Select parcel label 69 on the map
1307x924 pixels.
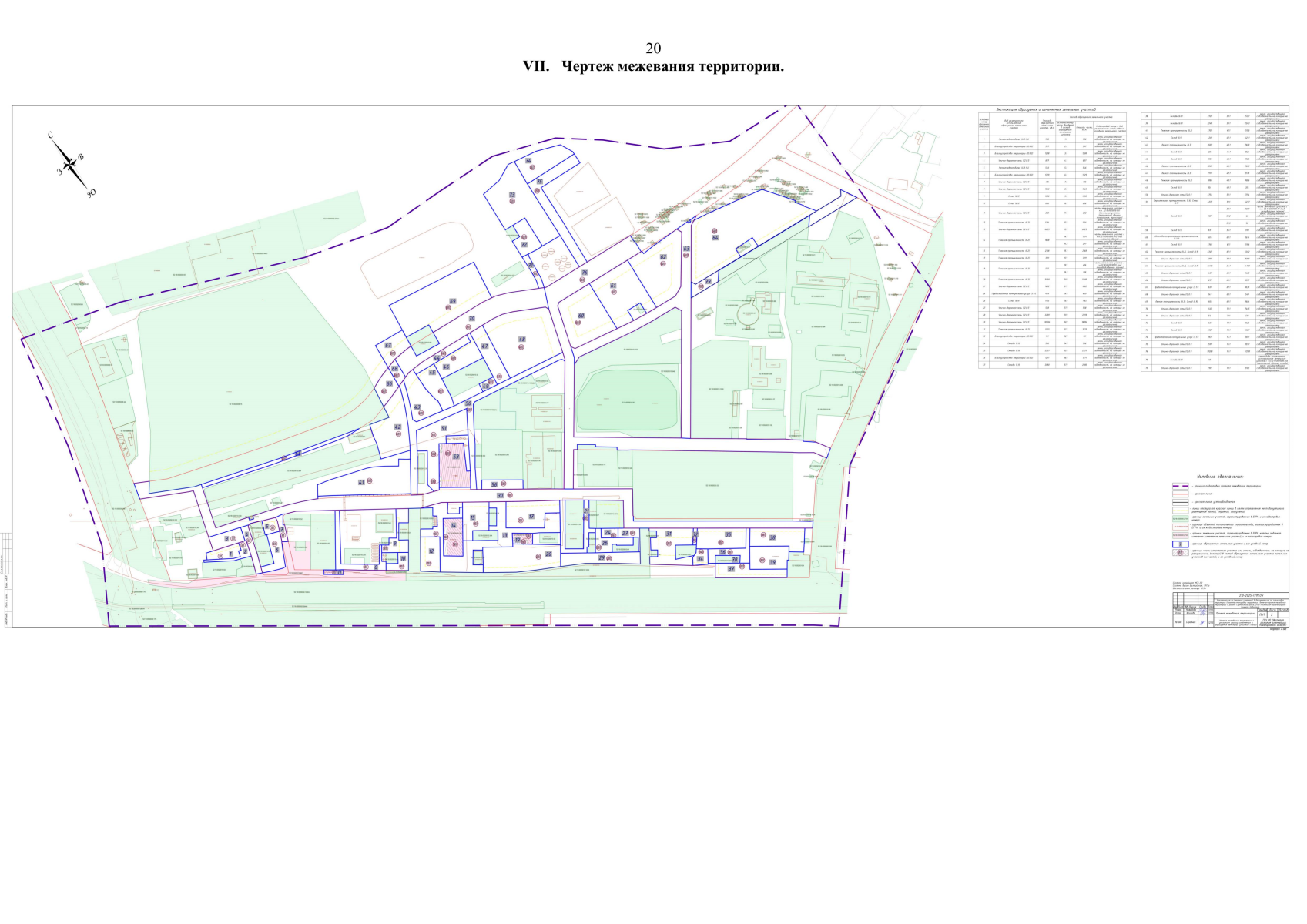[453, 301]
